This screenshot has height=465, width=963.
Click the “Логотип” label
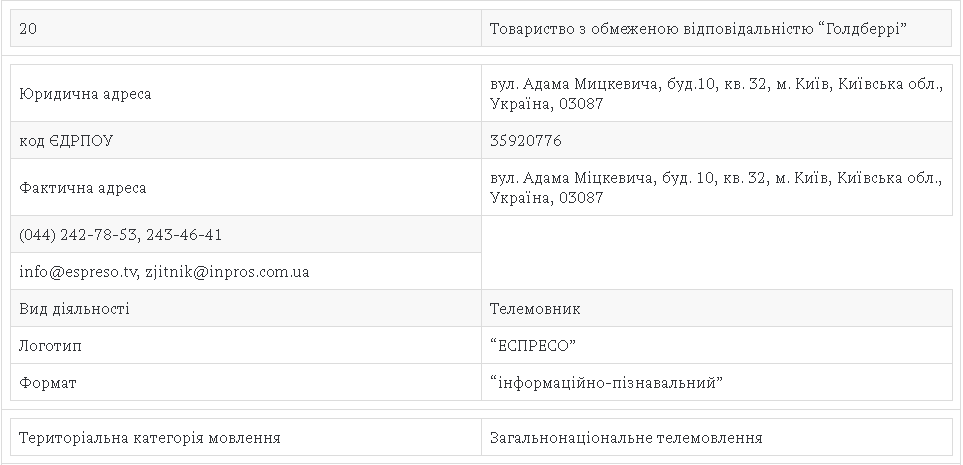[50, 346]
